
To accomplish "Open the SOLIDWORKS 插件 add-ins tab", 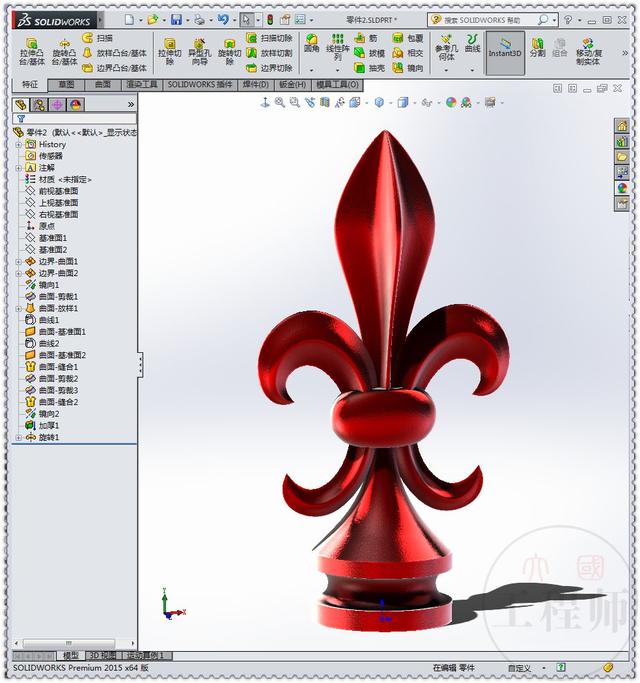I will point(200,85).
